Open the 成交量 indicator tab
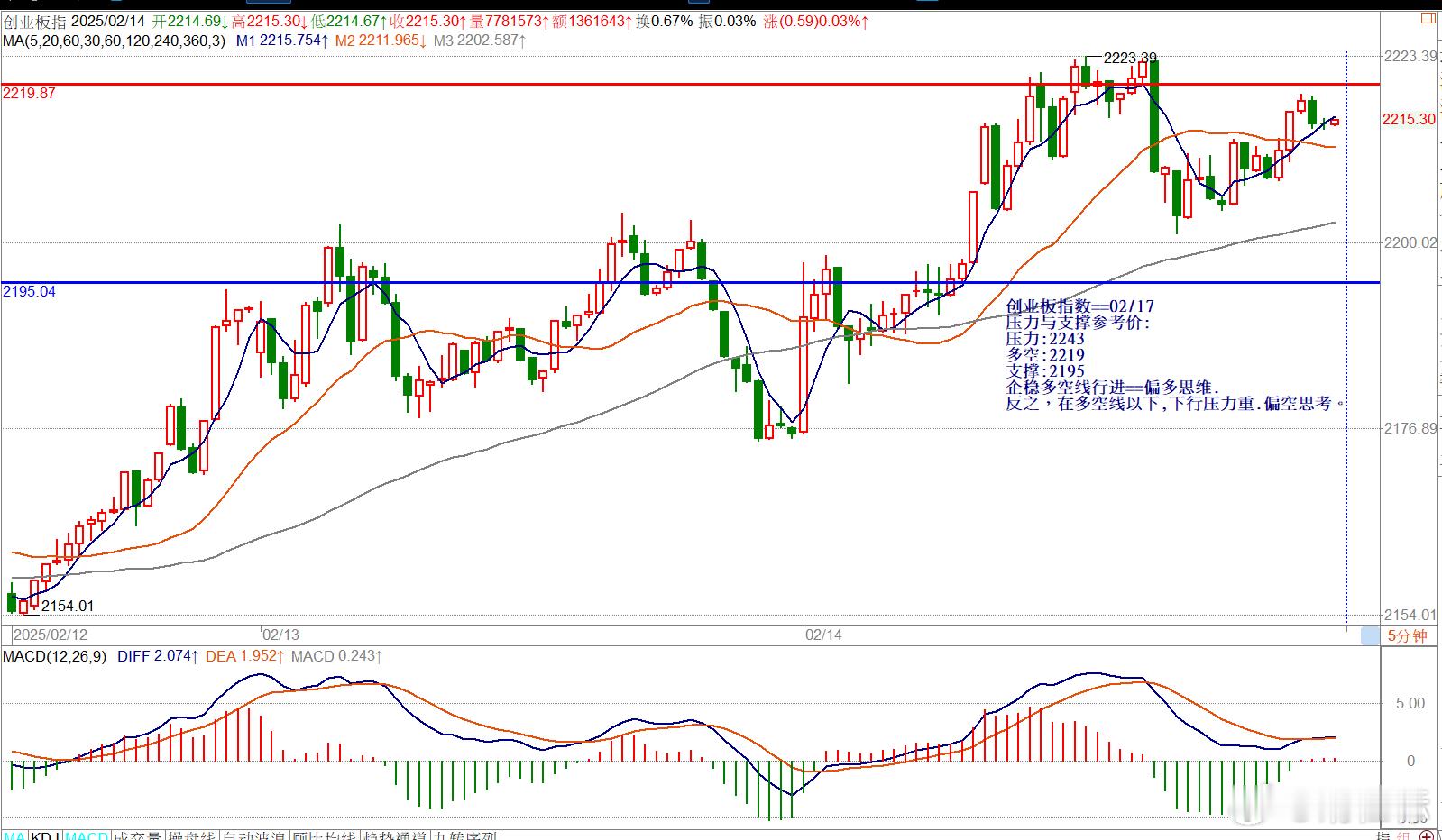The width and height of the screenshot is (1442, 840). coord(138,836)
